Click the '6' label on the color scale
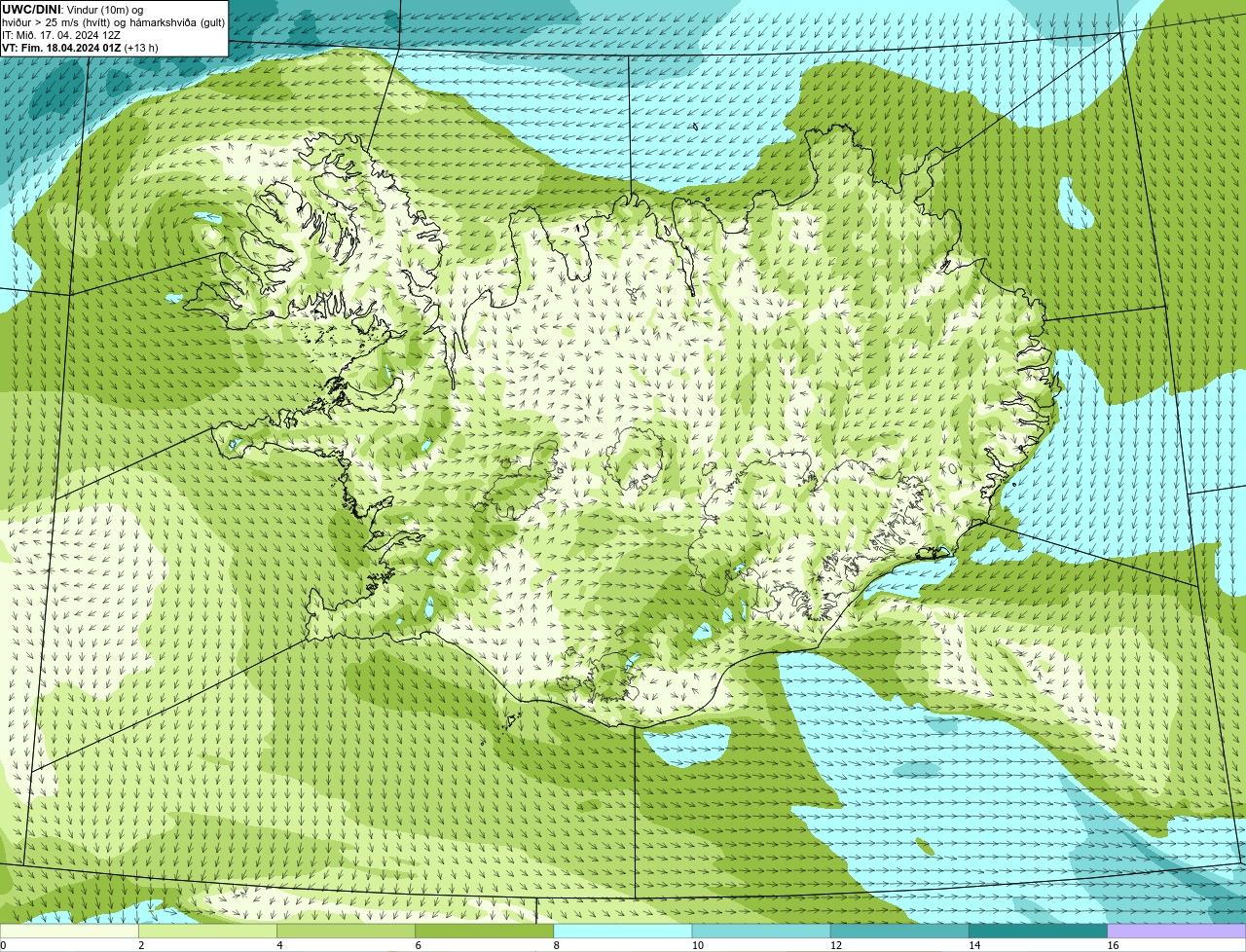 [419, 945]
